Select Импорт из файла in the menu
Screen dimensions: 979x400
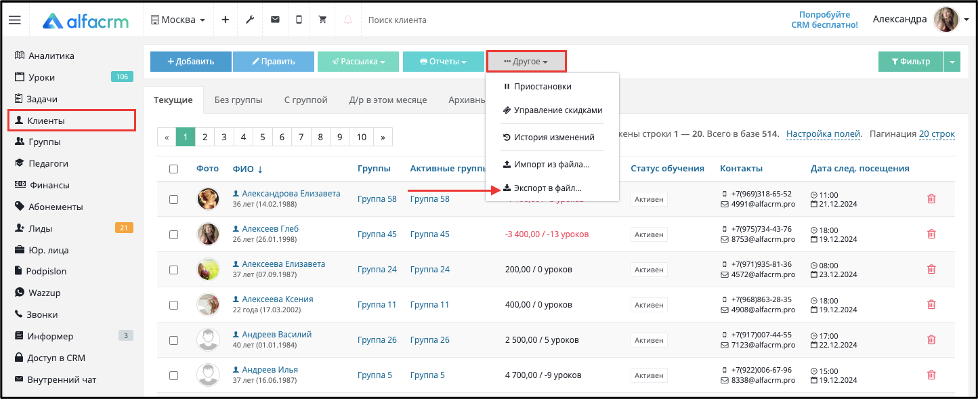[x=546, y=165]
